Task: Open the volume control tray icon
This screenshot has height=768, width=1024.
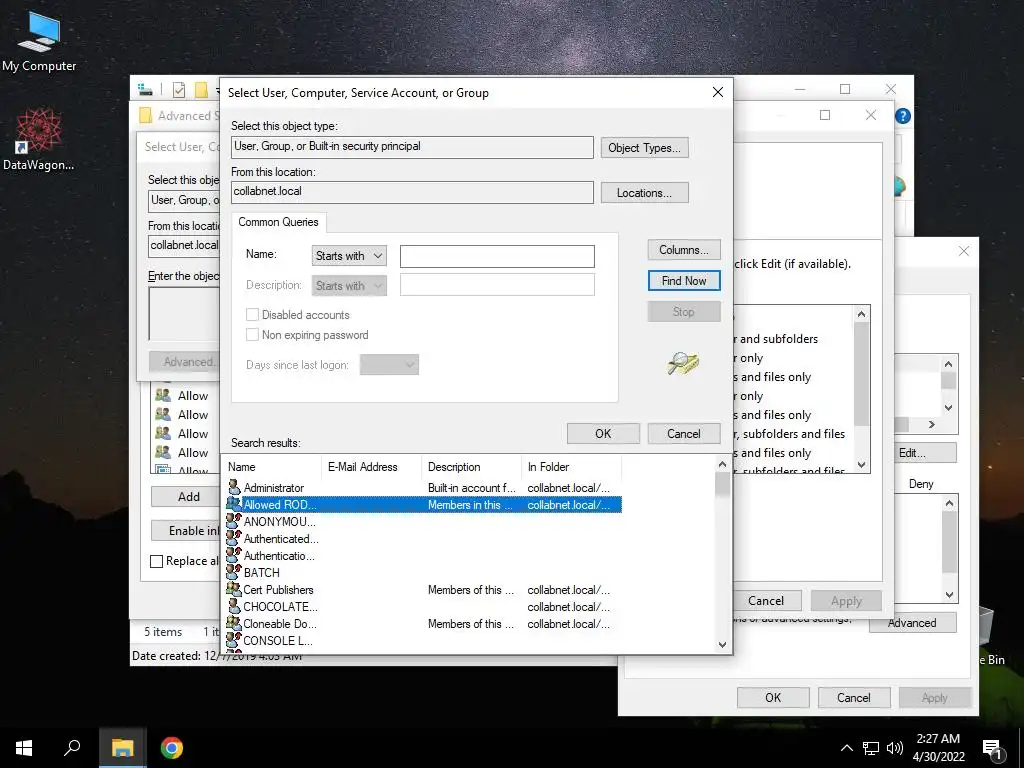Action: [895, 748]
